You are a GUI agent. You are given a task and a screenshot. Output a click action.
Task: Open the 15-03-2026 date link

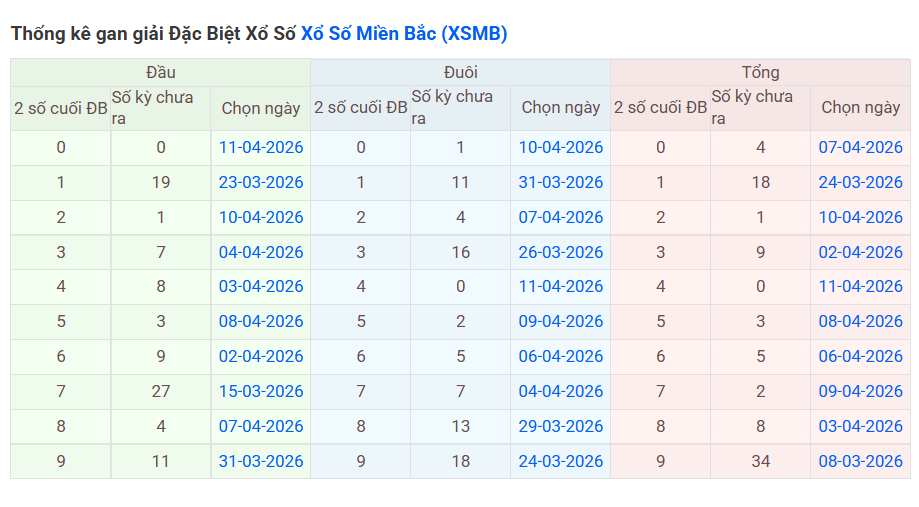click(261, 391)
